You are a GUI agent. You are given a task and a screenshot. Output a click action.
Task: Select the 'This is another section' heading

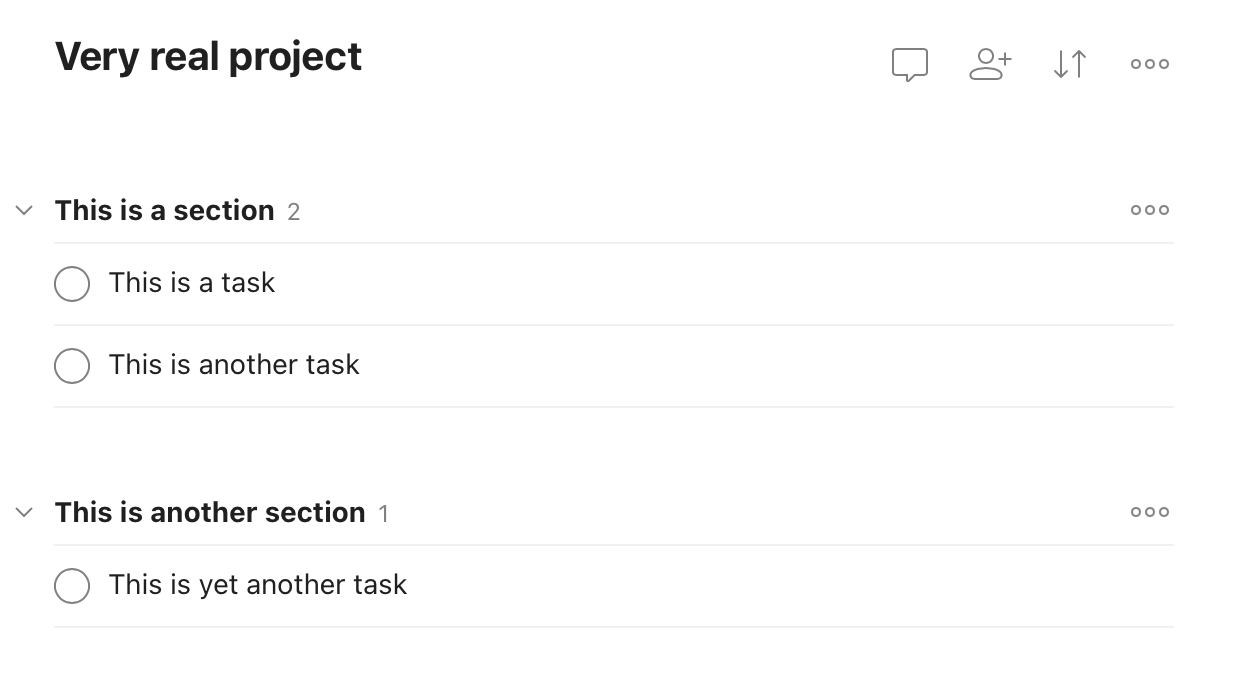[x=210, y=512]
